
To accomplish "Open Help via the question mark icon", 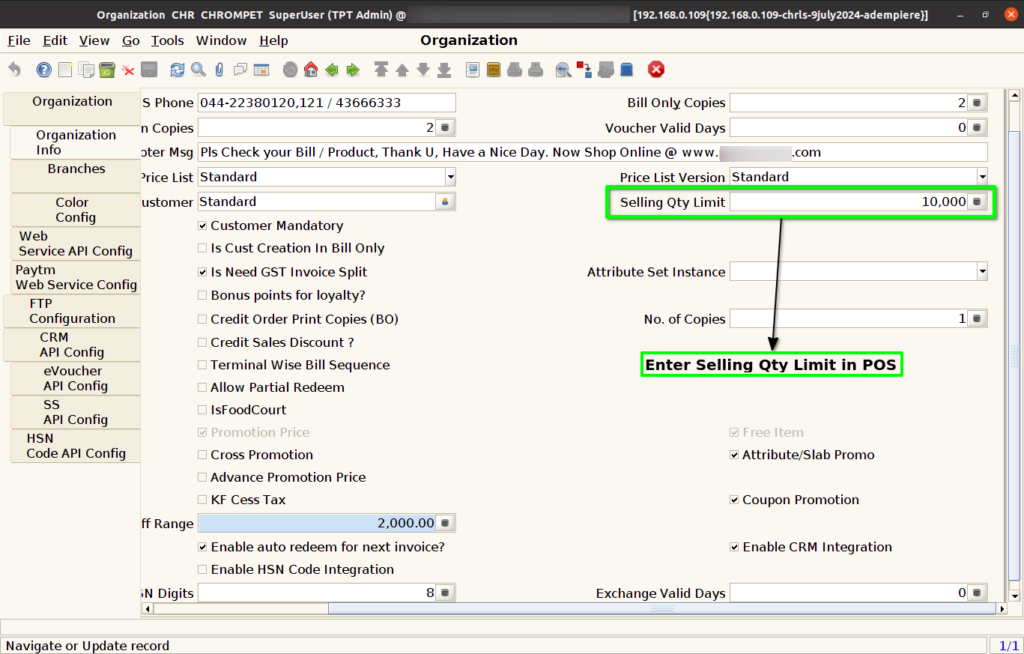I will tap(44, 69).
